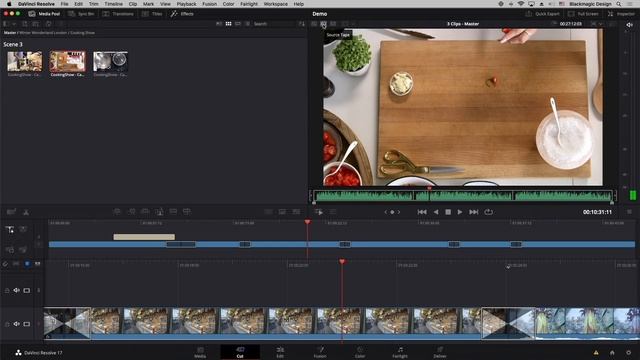This screenshot has height=360, width=640.
Task: Click the Stop playback button
Action: [448, 212]
